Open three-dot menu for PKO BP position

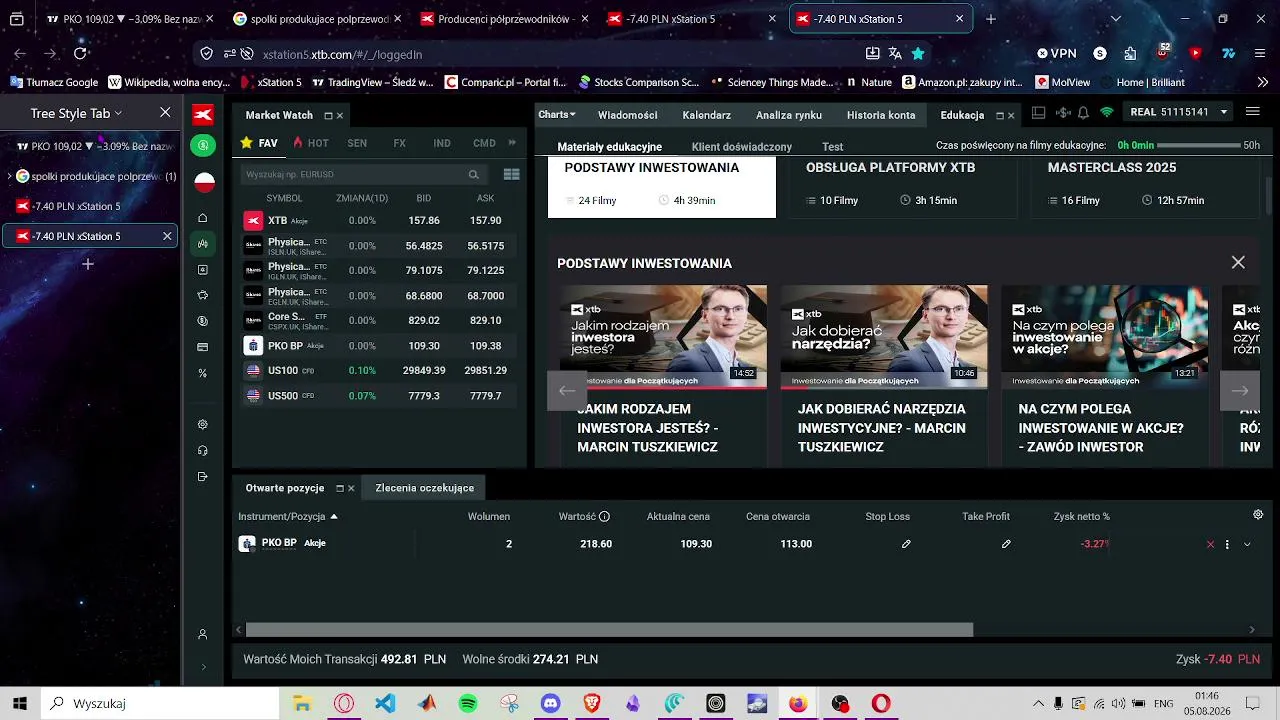[1227, 544]
